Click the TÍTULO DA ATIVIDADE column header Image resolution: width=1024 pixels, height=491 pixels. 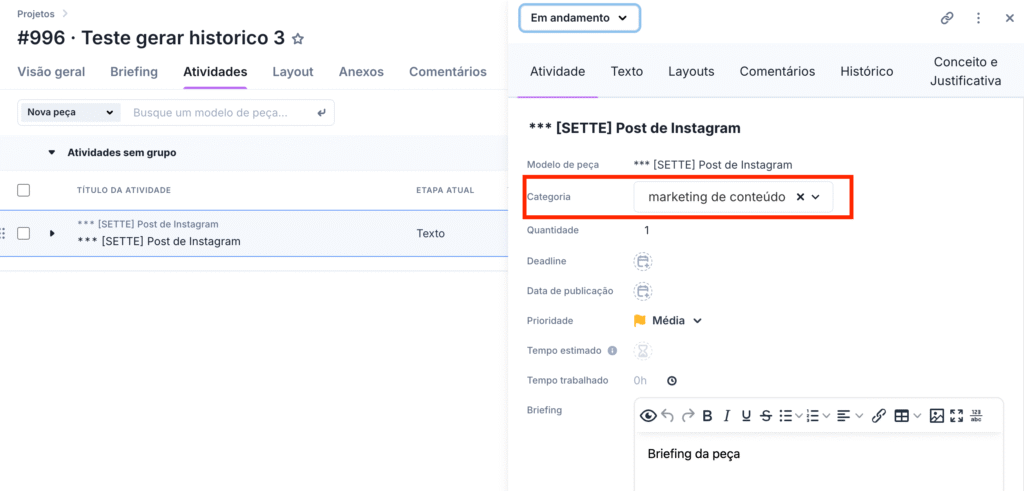click(x=124, y=190)
